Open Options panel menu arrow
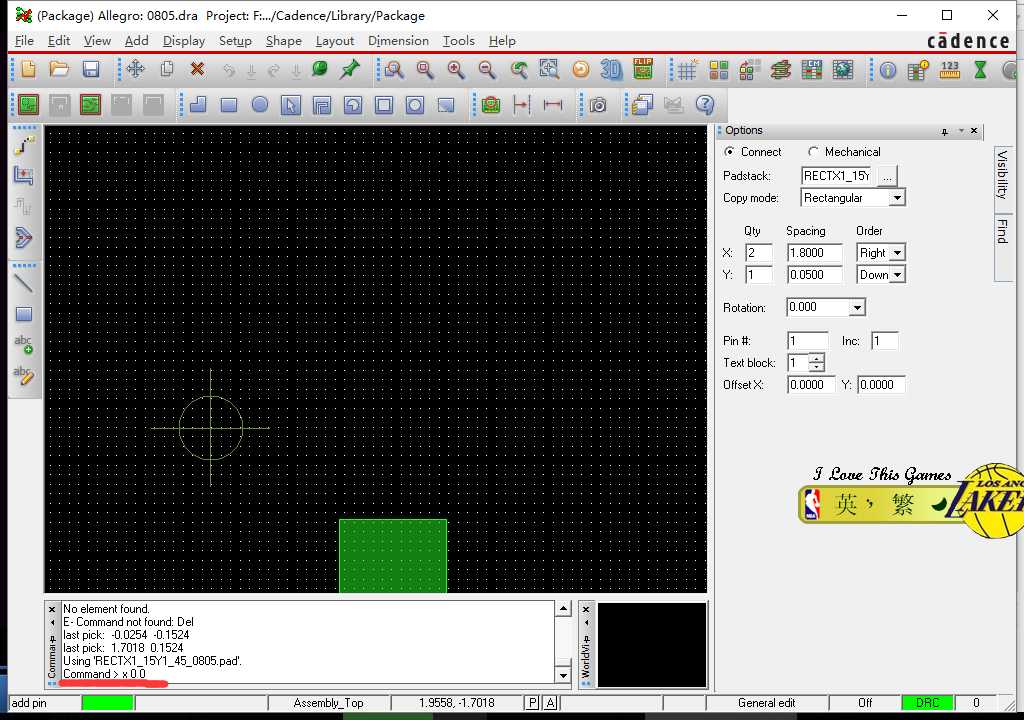The height and width of the screenshot is (720, 1024). (x=961, y=131)
